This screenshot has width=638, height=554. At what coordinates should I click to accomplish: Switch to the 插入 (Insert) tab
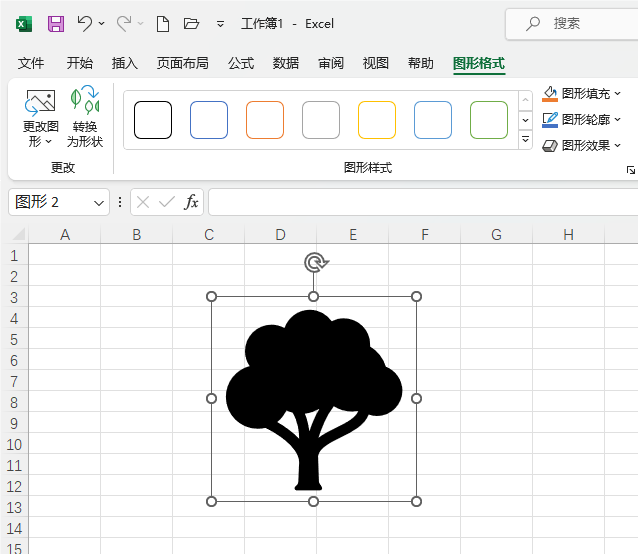[x=125, y=63]
